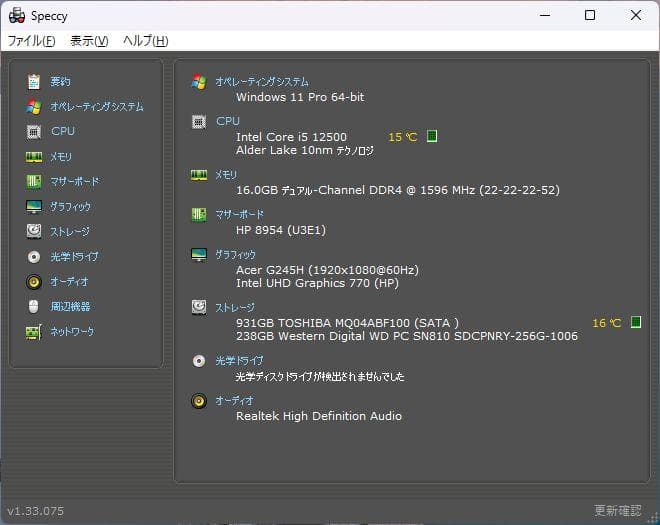Click the オーディオ speaker icon in sidebar

click(34, 282)
